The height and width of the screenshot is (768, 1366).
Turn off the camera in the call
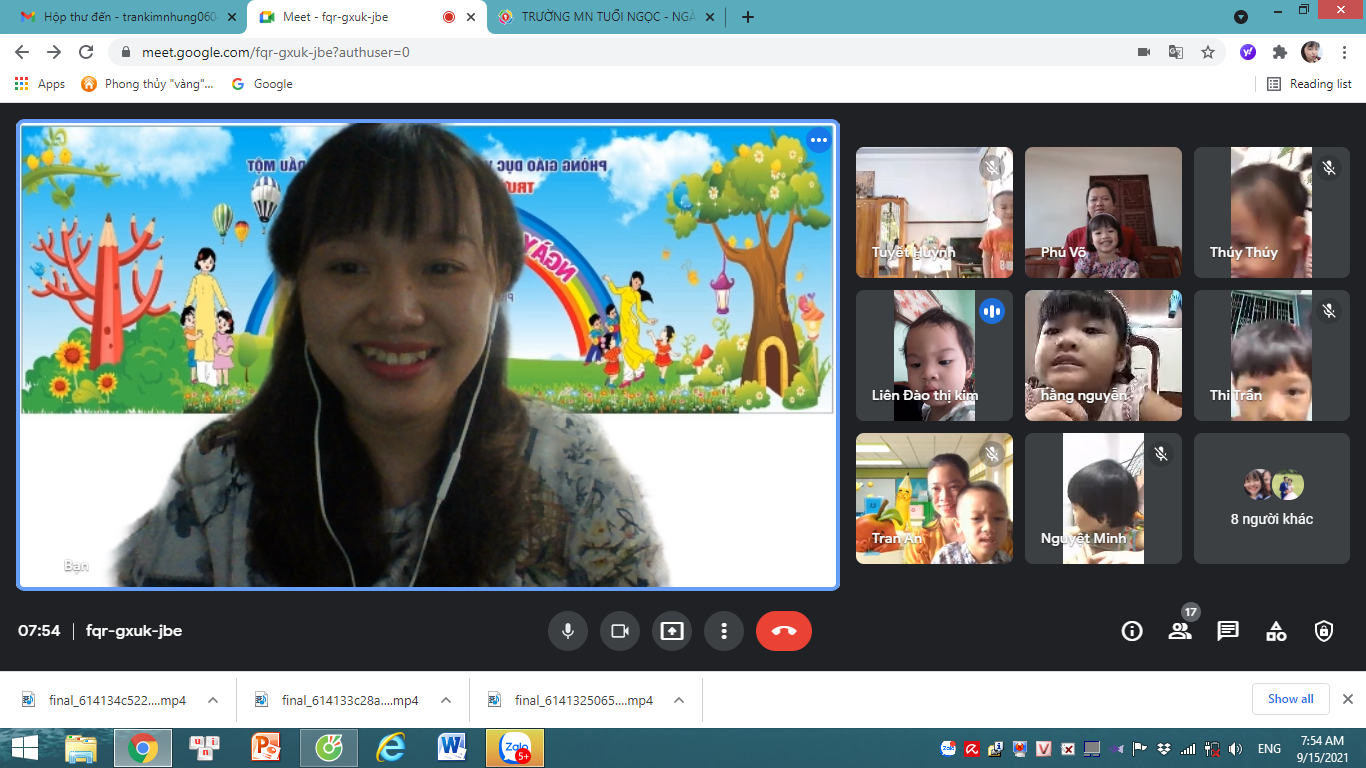click(619, 631)
